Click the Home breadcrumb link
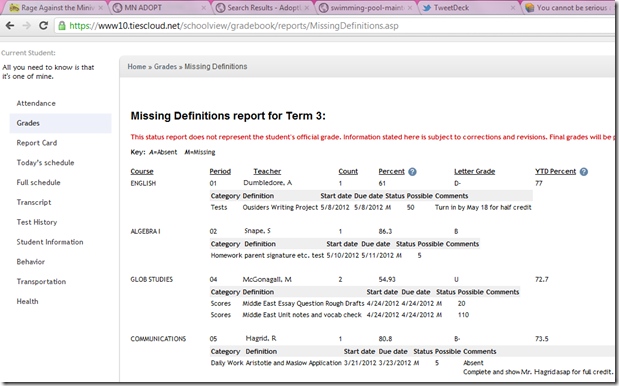Viewport: 619px width, 386px height. 137,67
